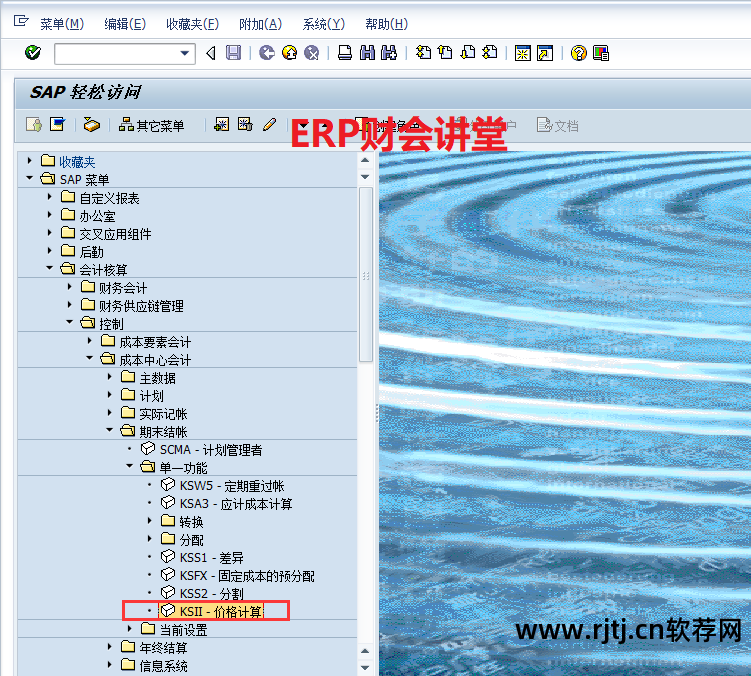Open the 帮助(H) menu

(x=386, y=24)
